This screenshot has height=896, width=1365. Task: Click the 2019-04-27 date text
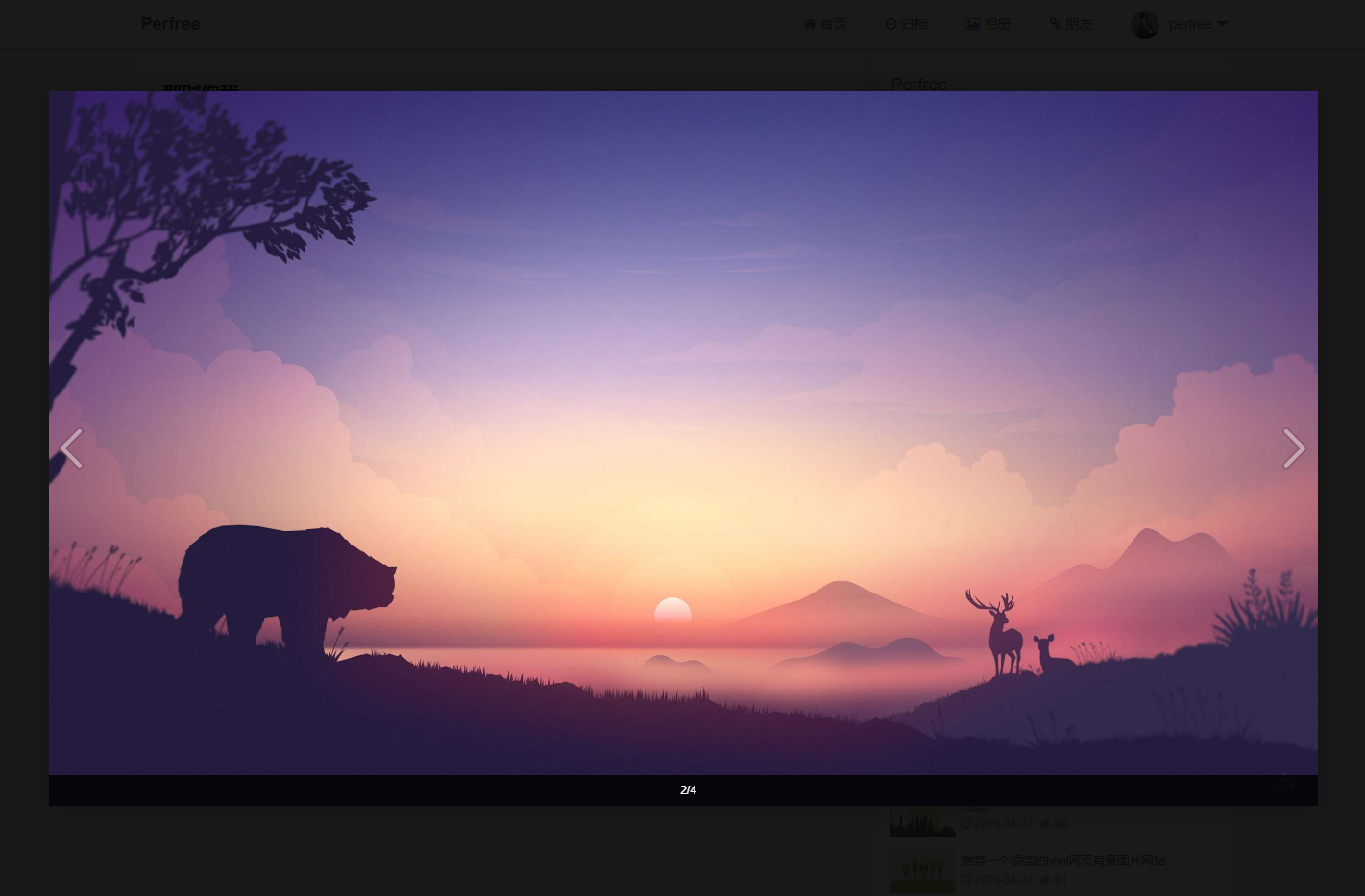point(1003,824)
